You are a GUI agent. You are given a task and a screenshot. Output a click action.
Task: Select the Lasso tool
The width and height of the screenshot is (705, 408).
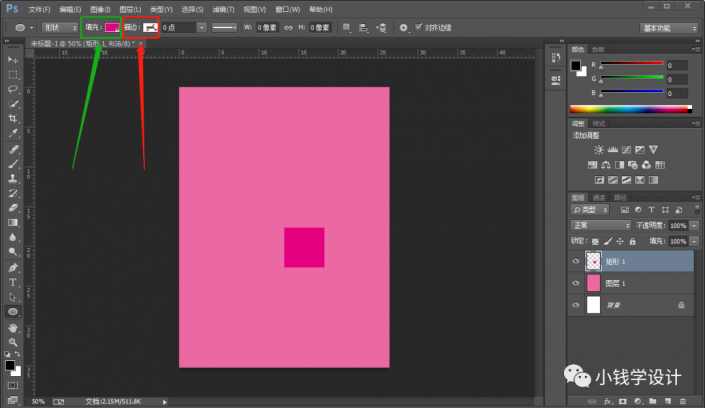point(13,89)
